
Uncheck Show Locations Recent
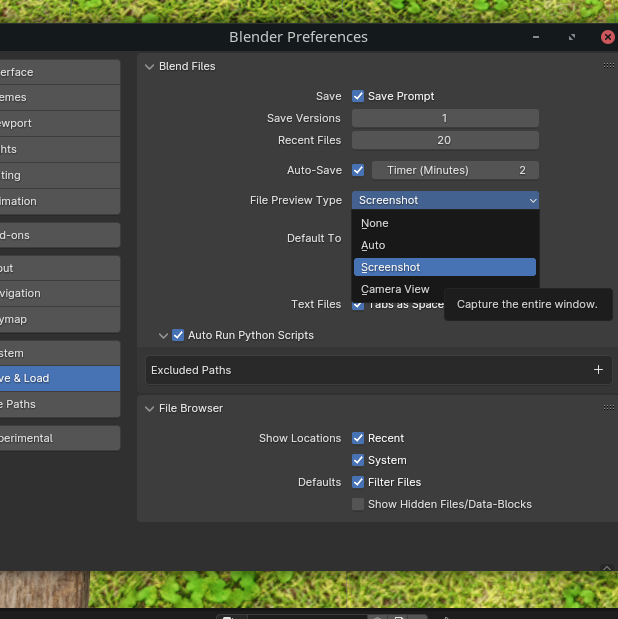point(358,438)
